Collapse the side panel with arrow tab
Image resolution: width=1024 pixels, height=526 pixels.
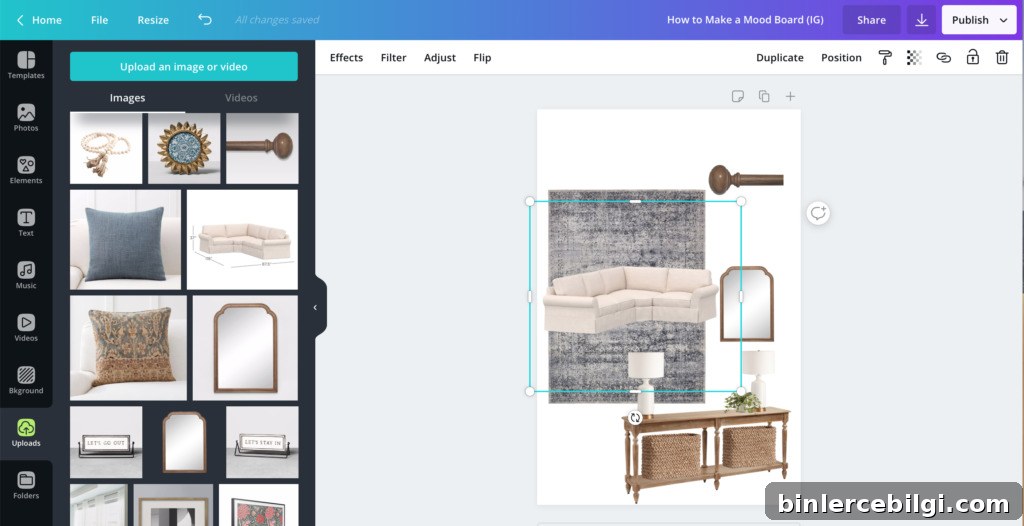[316, 307]
